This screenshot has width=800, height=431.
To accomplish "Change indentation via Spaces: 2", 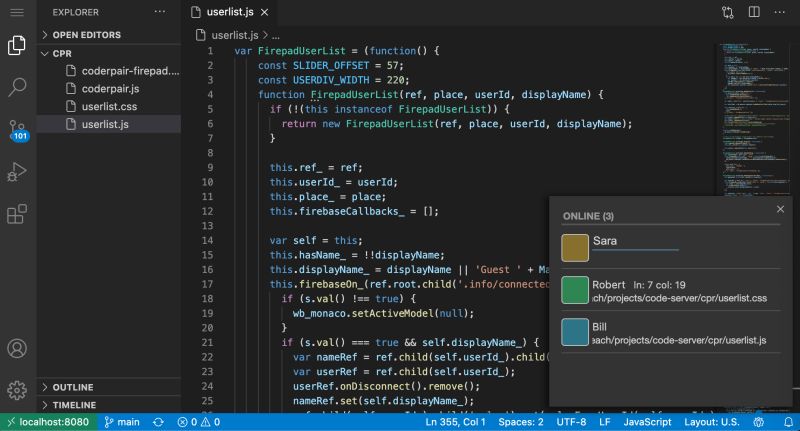I will click(521, 422).
